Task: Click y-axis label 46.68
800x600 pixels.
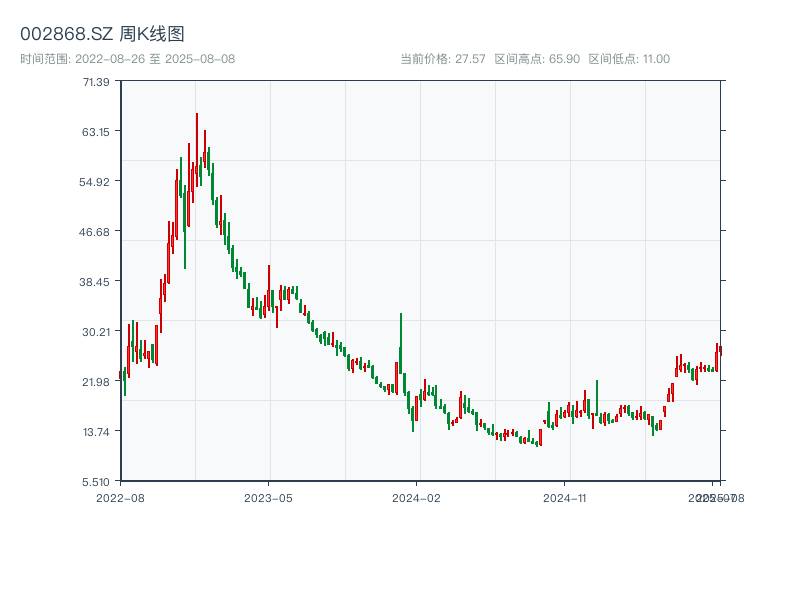Action: (x=94, y=232)
